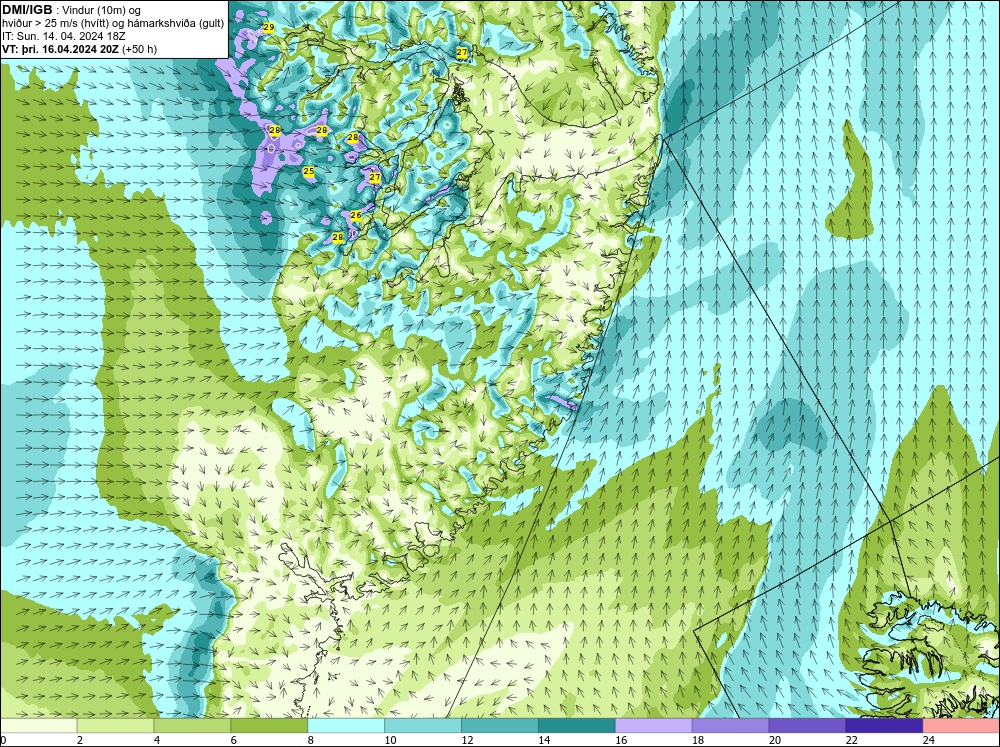Pick the dark teal 14–16 legend swatch

[577, 726]
